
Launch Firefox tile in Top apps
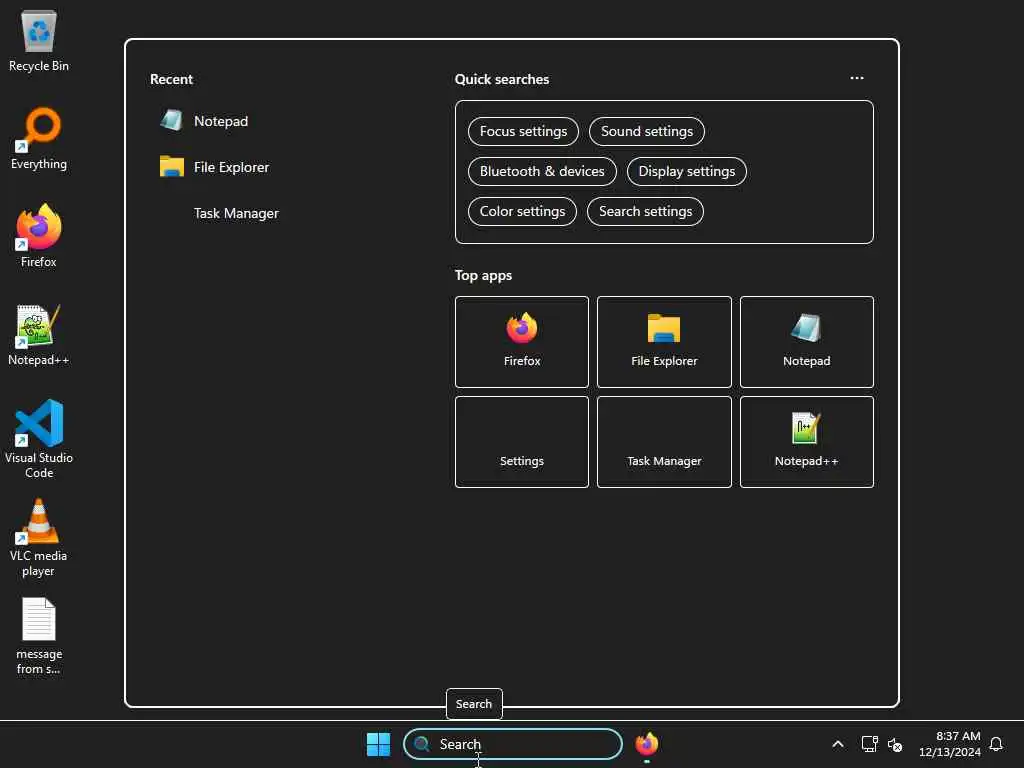point(522,342)
